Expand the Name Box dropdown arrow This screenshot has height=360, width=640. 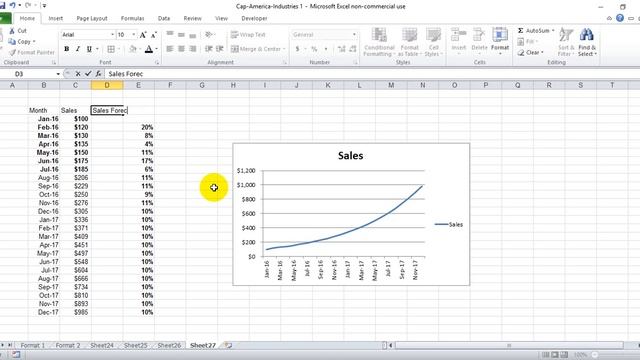(58, 74)
